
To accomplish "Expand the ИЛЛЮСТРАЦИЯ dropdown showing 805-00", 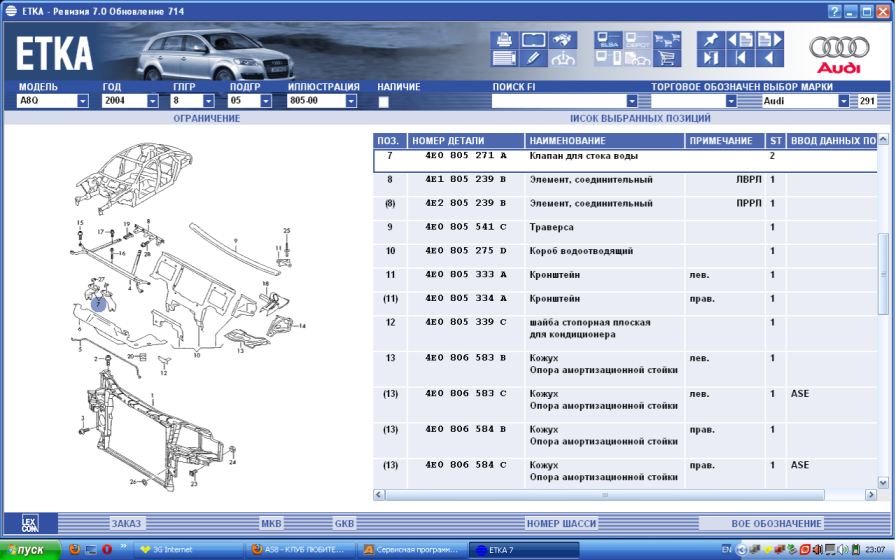I will pyautogui.click(x=351, y=101).
